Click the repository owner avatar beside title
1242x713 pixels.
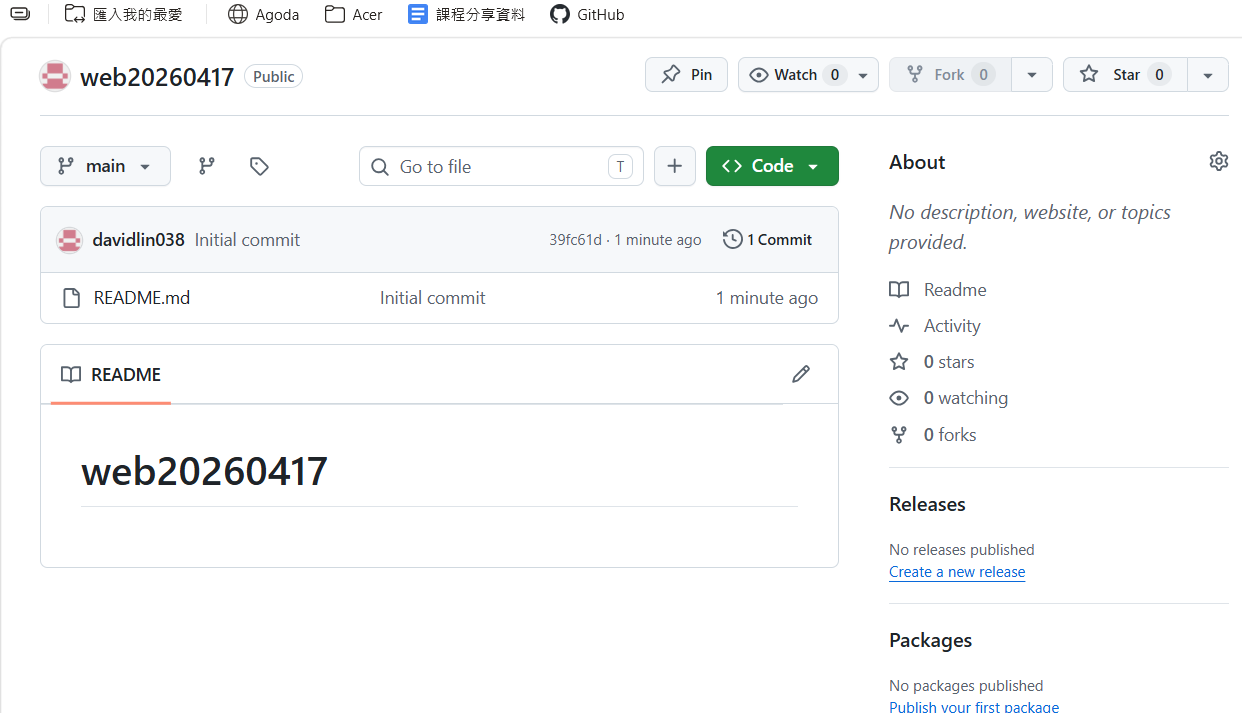click(55, 76)
